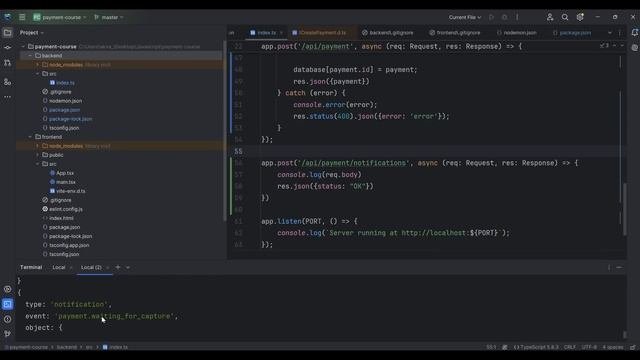
Task: Open editor tab options kebab menu
Action: tap(620, 33)
